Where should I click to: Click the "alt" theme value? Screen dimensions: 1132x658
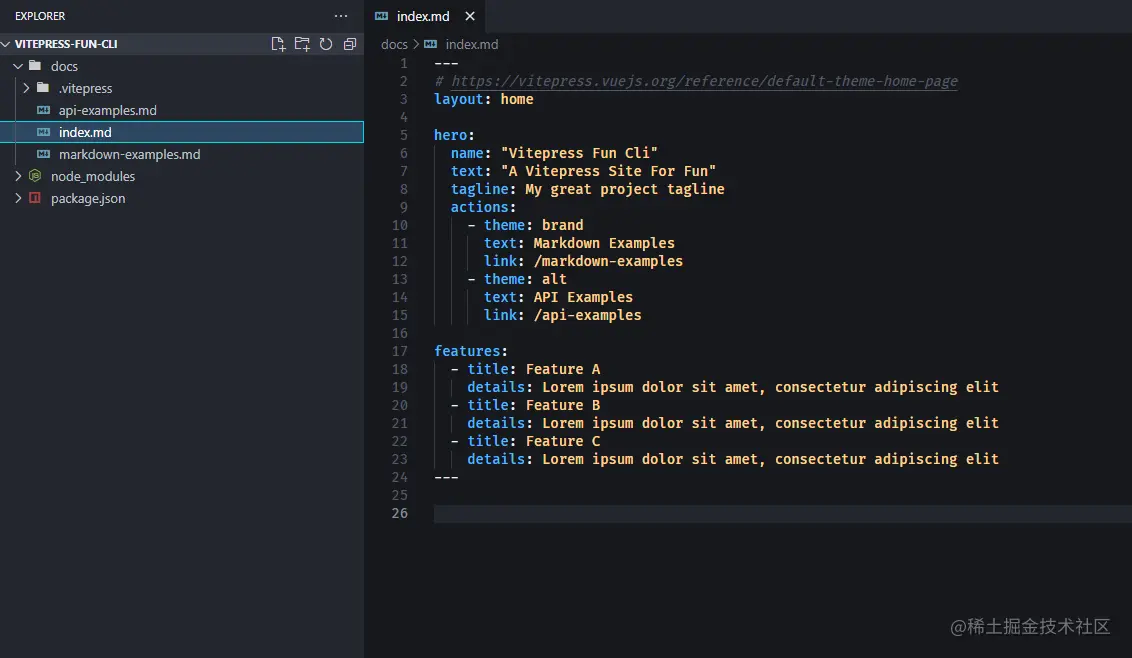tap(554, 280)
